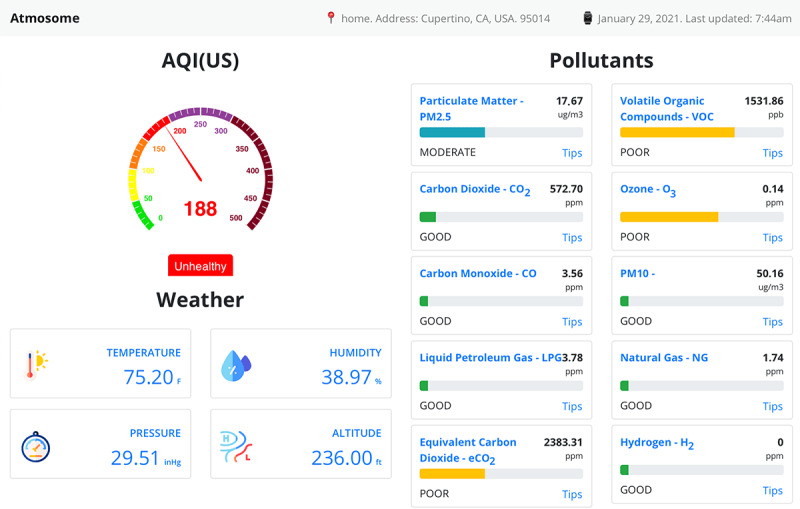This screenshot has width=800, height=509.
Task: Click the Particulate Matter - PM2.5 title
Action: [471, 109]
